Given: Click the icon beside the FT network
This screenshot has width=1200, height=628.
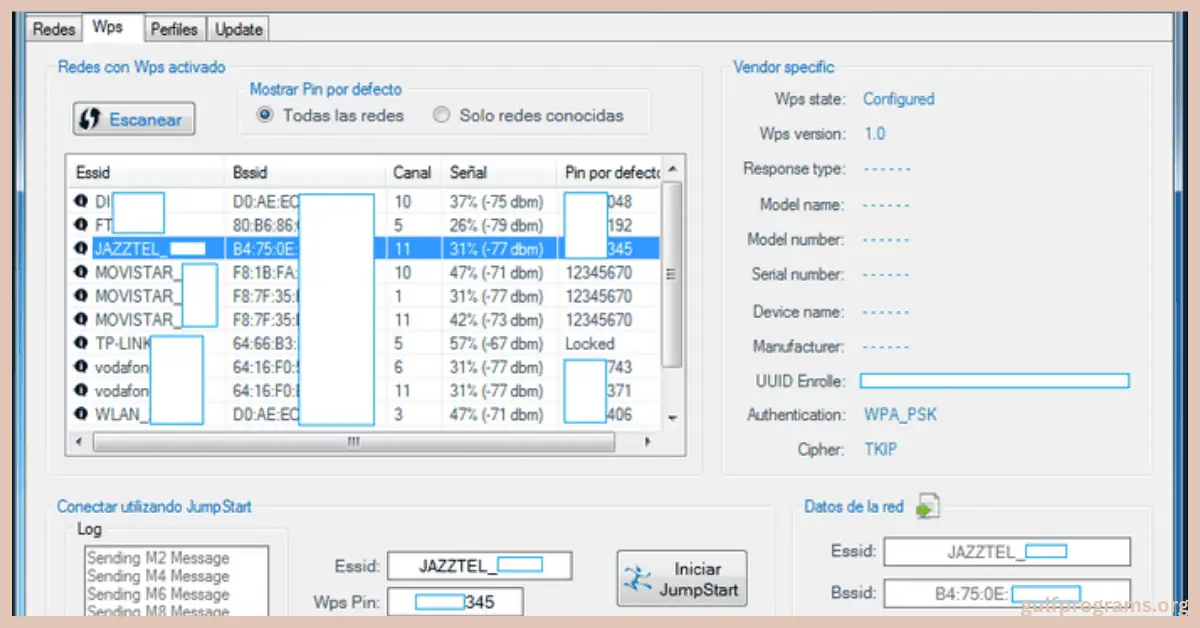Looking at the screenshot, I should pos(81,225).
